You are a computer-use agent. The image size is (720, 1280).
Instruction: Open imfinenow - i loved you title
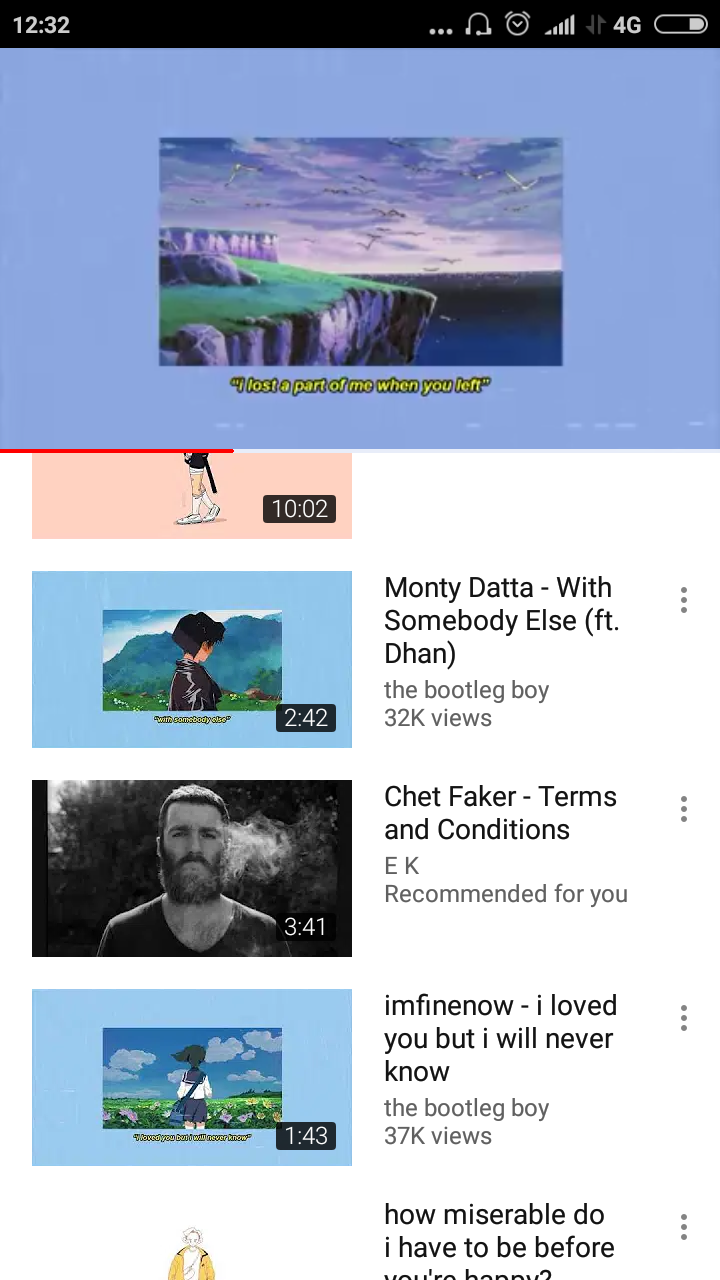pyautogui.click(x=500, y=1038)
